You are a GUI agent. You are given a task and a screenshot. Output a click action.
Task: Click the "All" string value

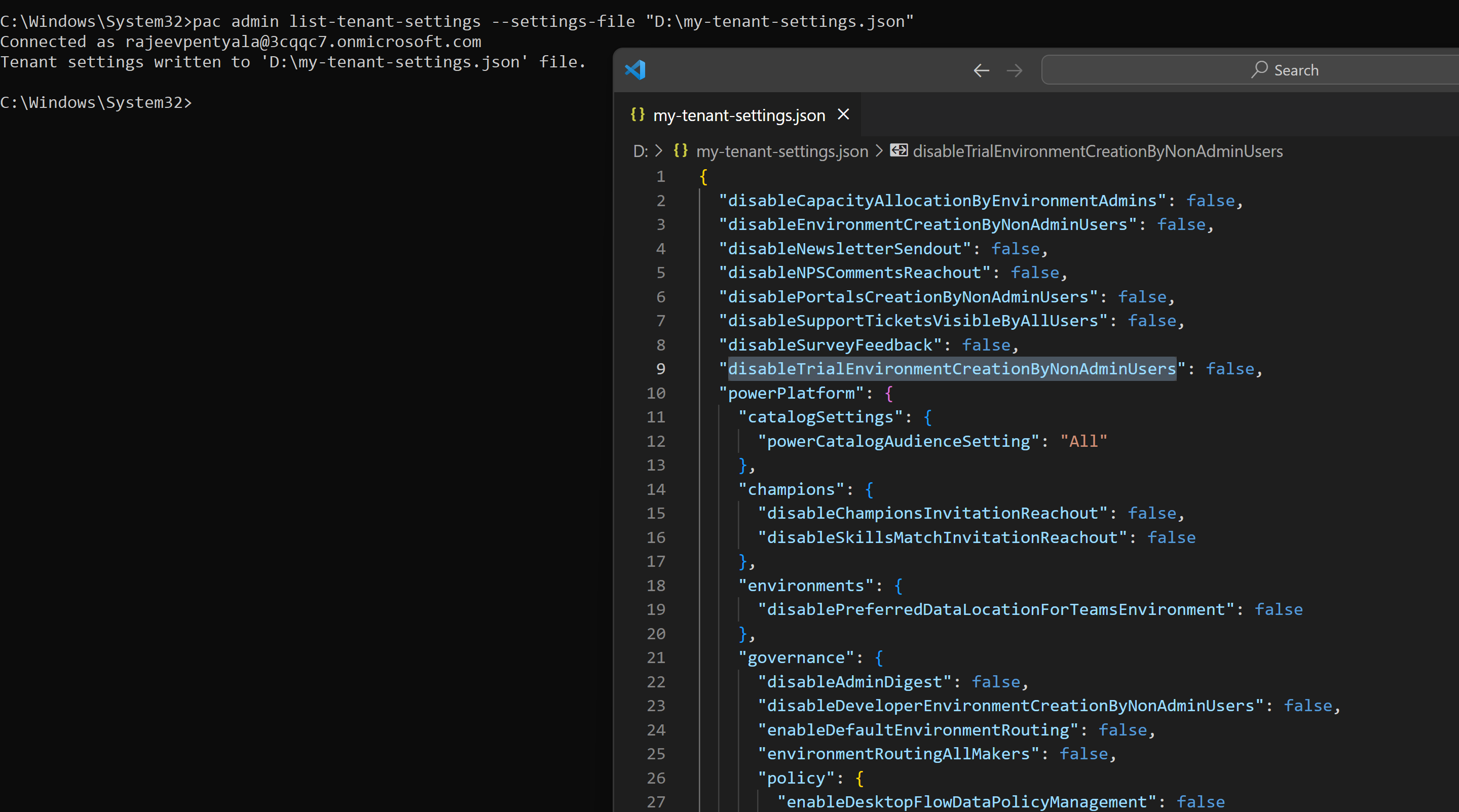click(x=1083, y=441)
